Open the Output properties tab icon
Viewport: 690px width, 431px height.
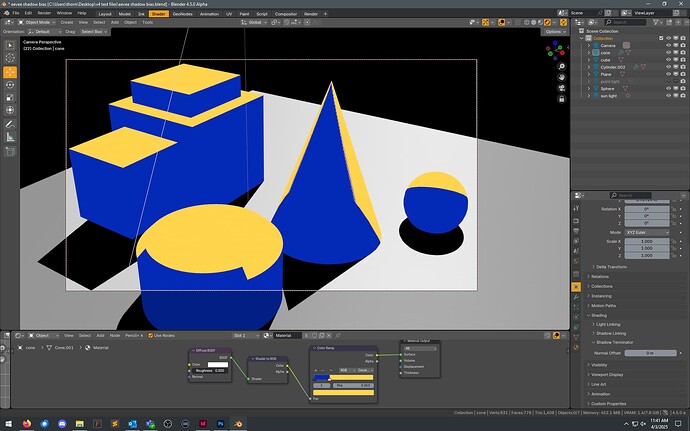[x=576, y=231]
